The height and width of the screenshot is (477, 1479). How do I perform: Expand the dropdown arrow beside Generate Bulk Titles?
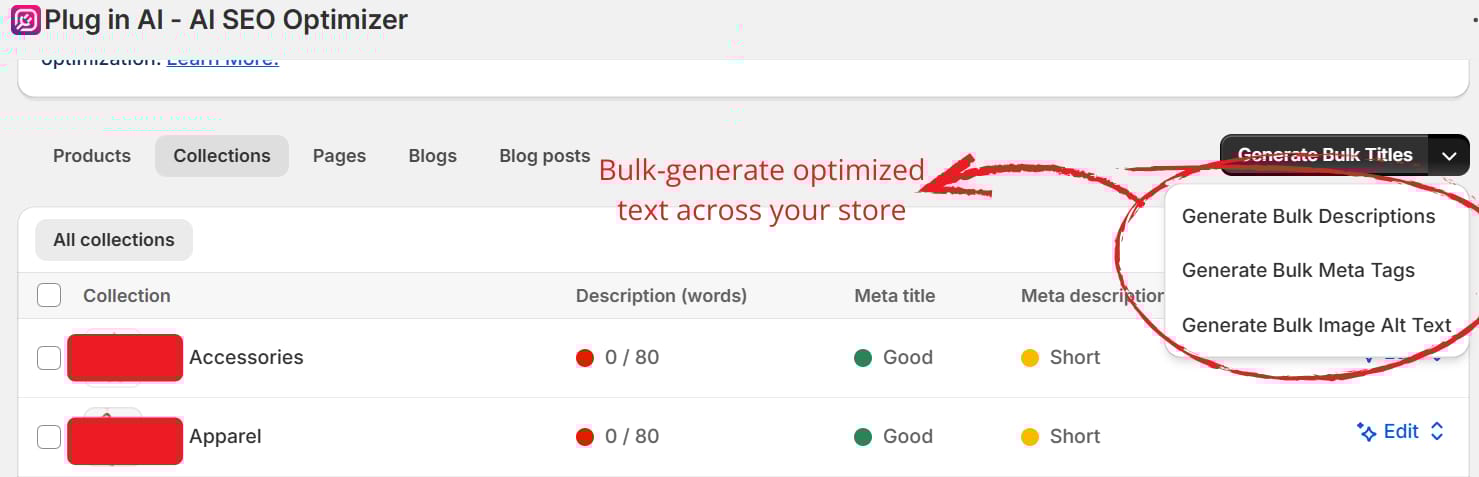coord(1449,155)
